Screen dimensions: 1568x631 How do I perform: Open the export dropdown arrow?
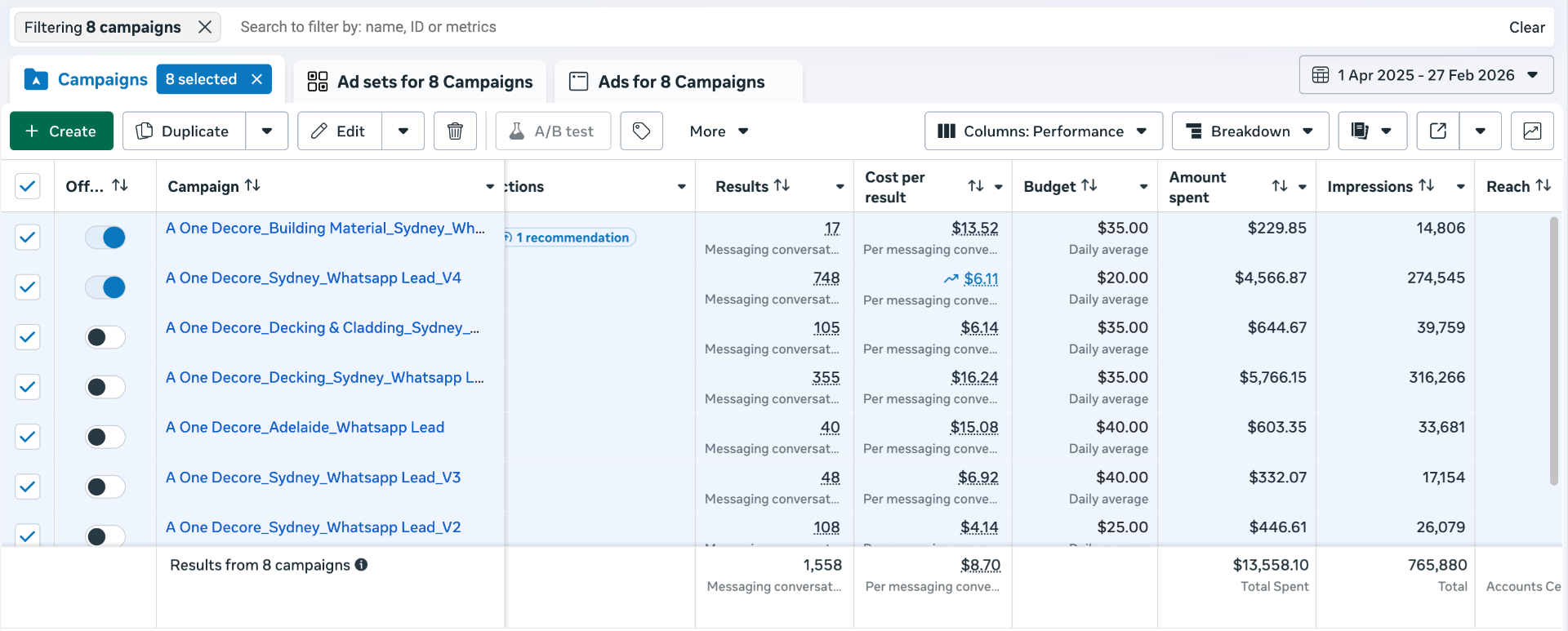tap(1481, 131)
